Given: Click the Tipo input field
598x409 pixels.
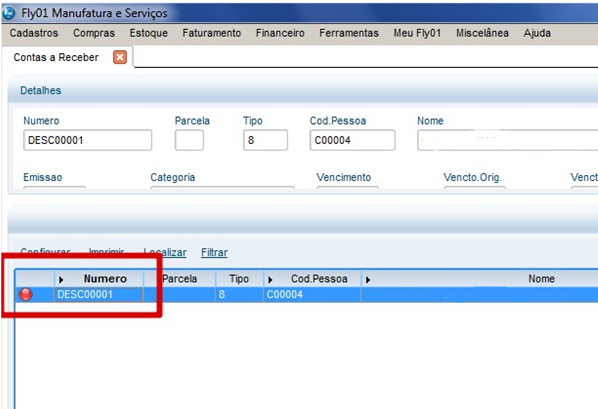Looking at the screenshot, I should [265, 140].
